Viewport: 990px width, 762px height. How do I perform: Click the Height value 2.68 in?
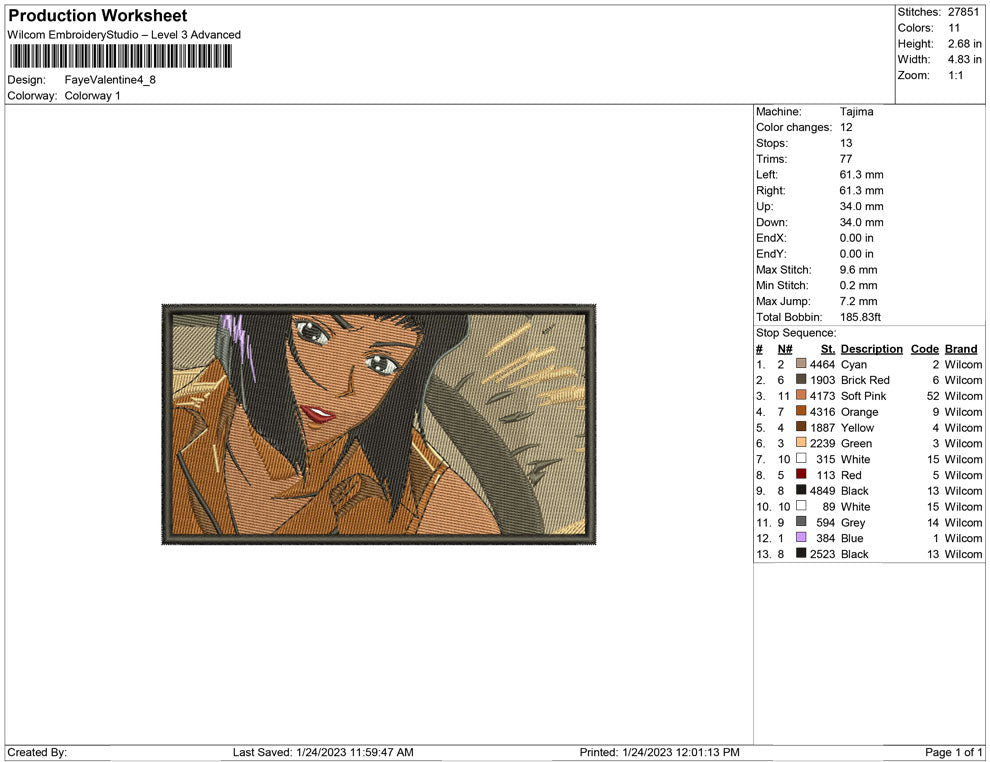[x=965, y=44]
